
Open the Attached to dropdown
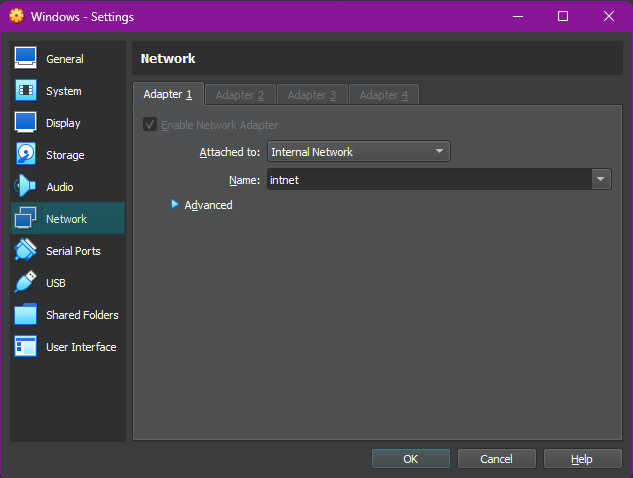[358, 151]
